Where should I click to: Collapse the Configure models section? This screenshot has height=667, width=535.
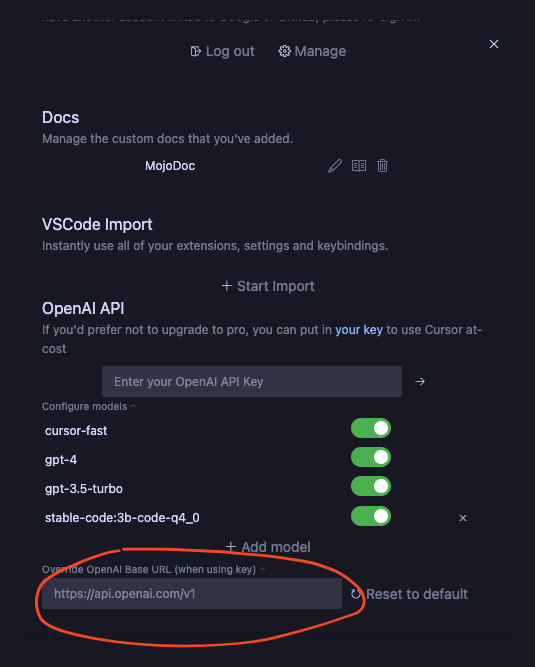click(89, 407)
